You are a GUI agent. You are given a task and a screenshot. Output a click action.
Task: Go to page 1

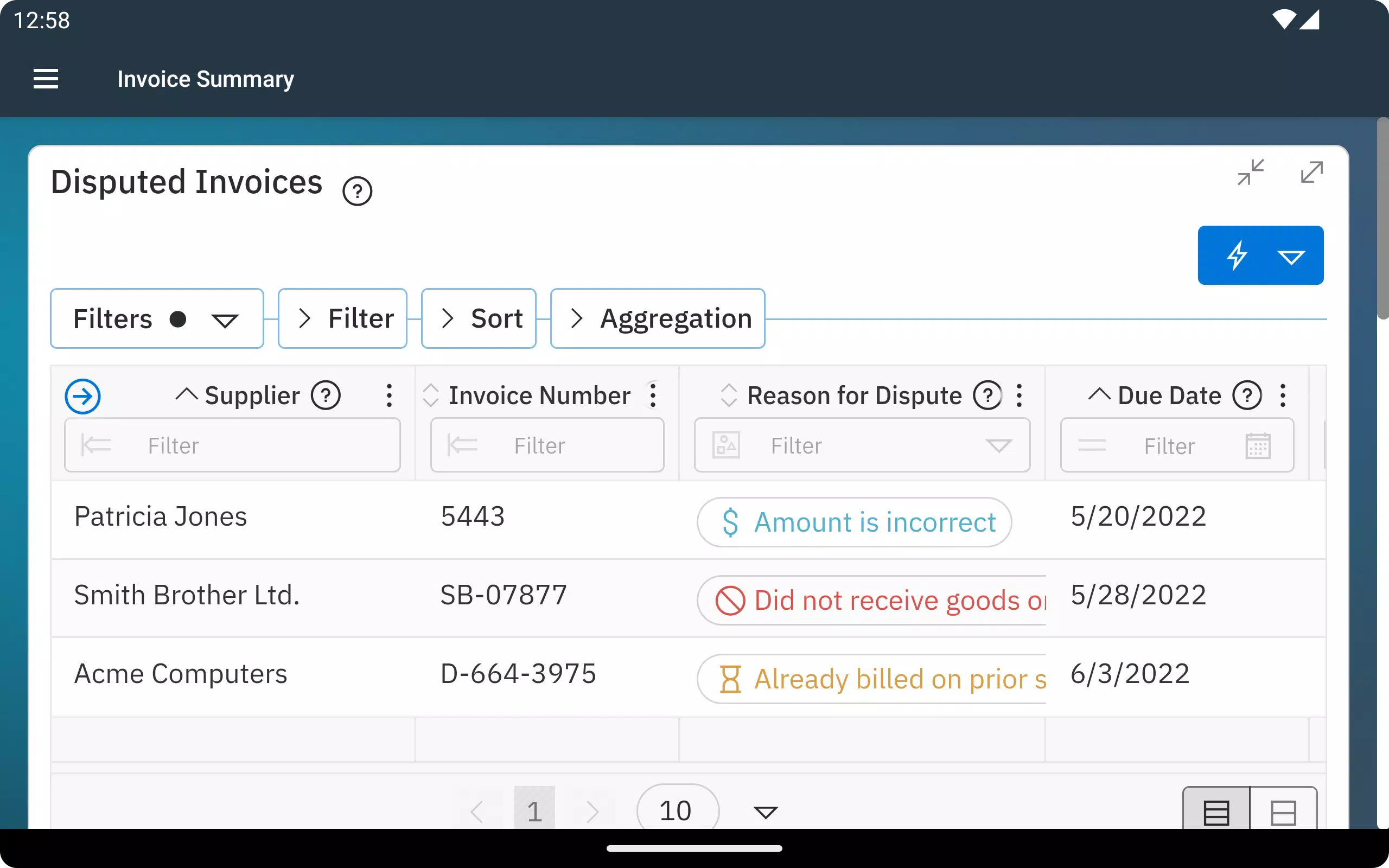tap(534, 810)
